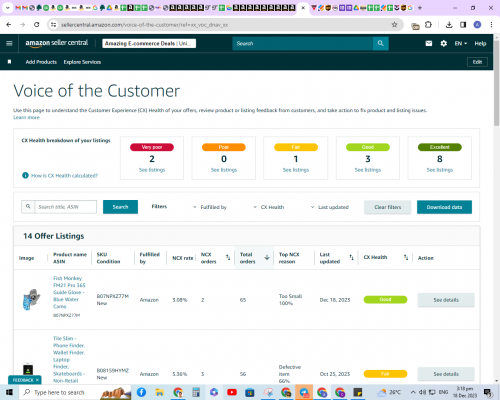500x400 pixels.
Task: Click the Search title, ASIN input field
Action: [66, 207]
